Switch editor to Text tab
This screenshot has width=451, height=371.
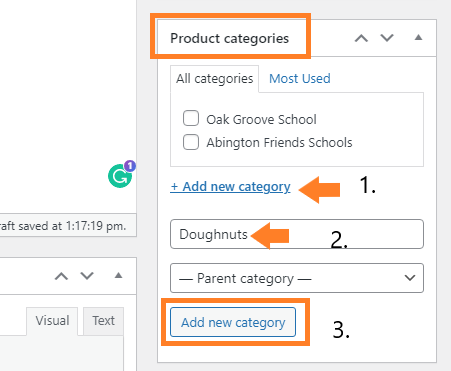103,321
